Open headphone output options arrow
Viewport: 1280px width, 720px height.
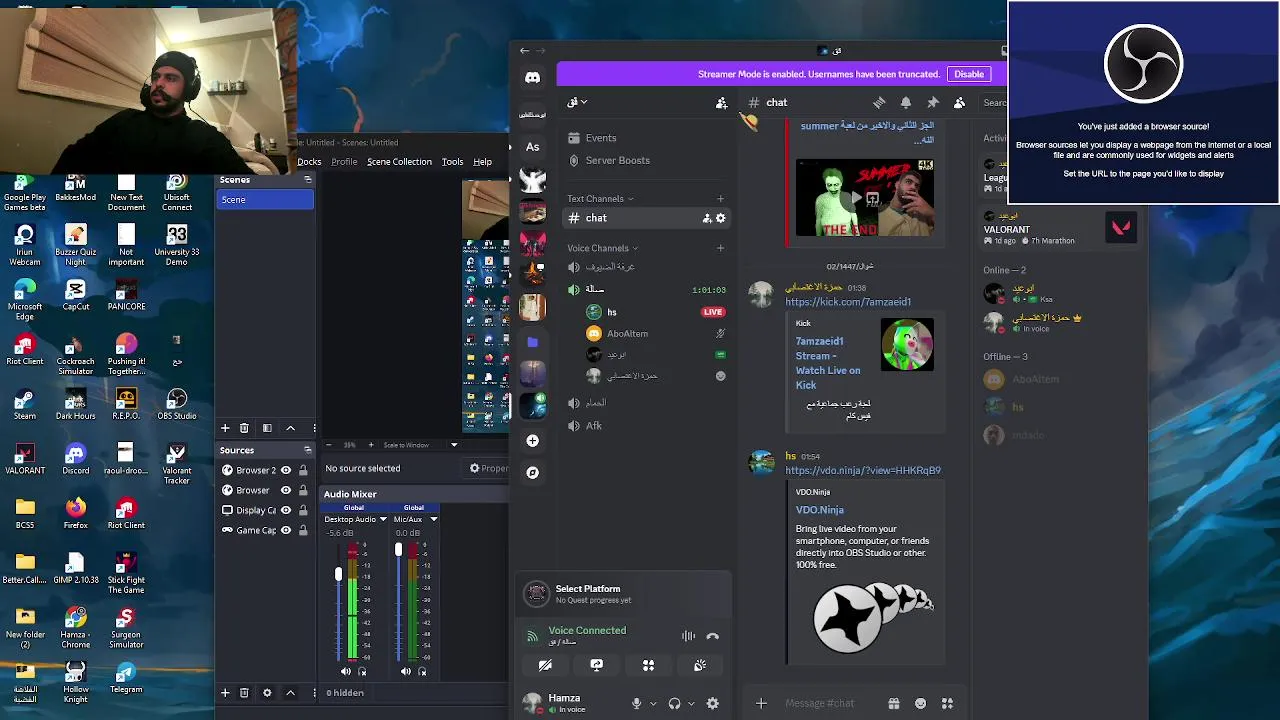point(691,704)
